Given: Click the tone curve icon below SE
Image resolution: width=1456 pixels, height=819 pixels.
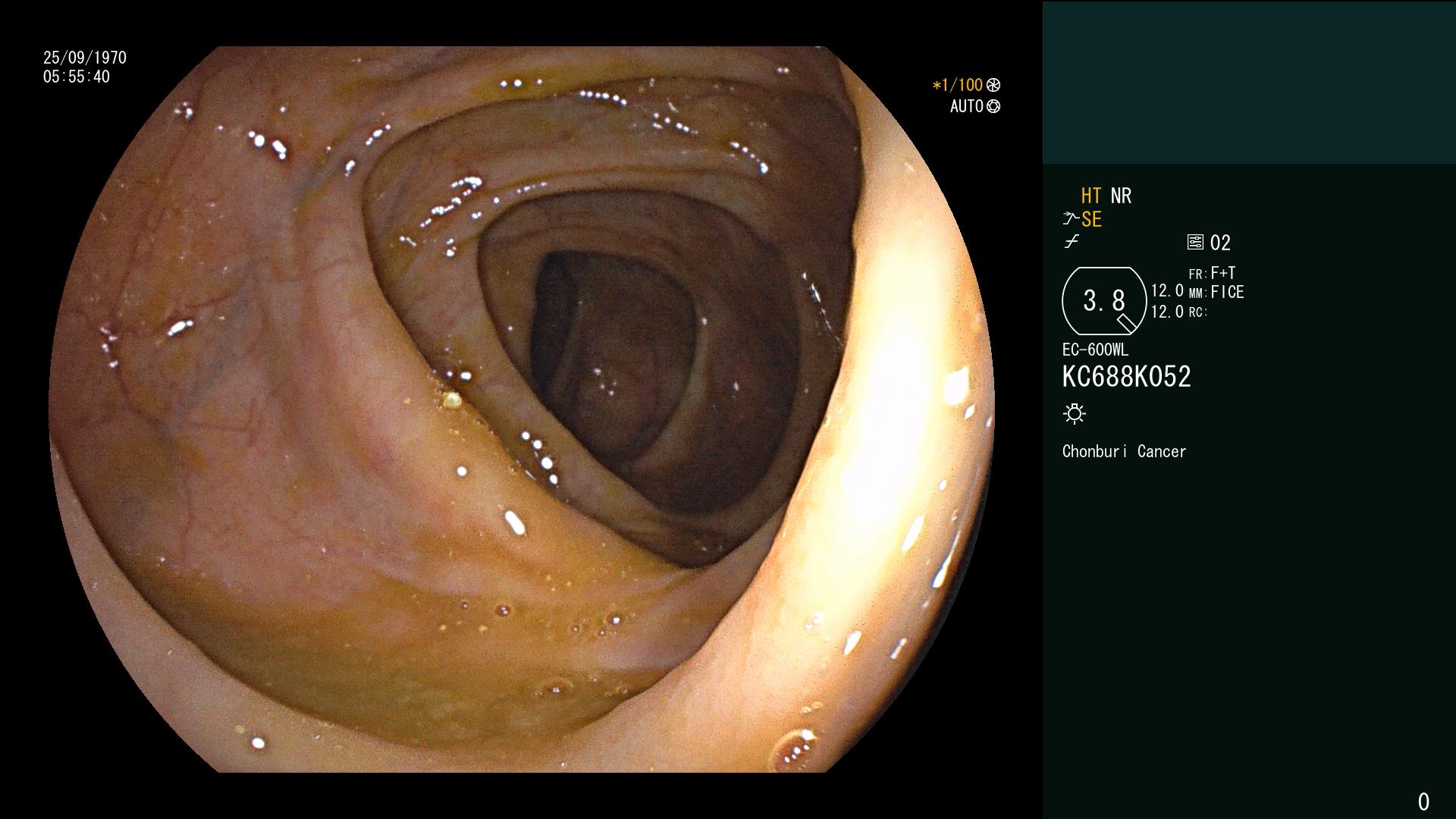Looking at the screenshot, I should (x=1072, y=242).
